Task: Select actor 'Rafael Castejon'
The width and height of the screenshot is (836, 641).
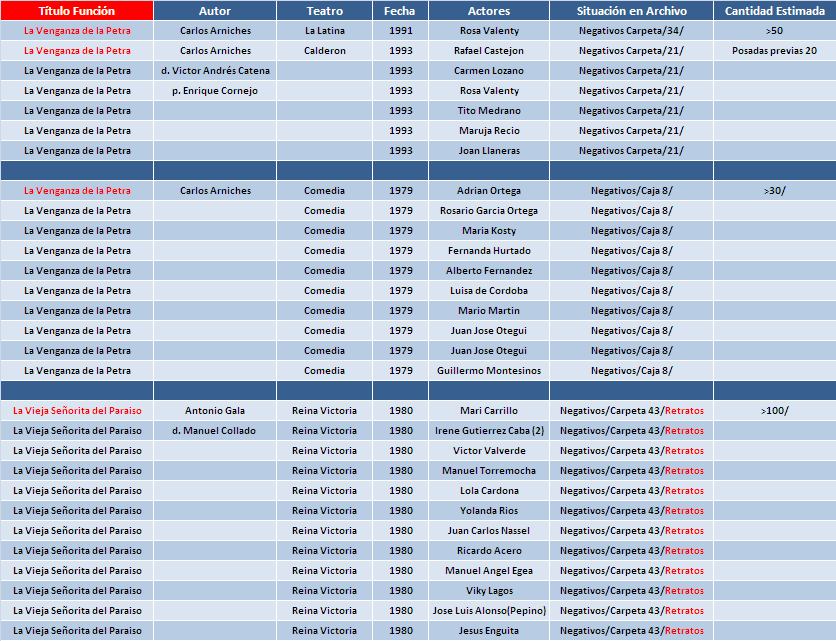Action: [x=489, y=51]
